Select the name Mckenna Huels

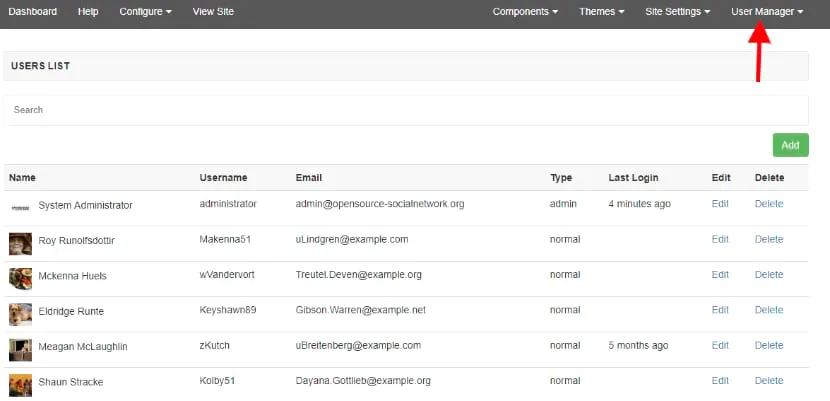pos(73,276)
